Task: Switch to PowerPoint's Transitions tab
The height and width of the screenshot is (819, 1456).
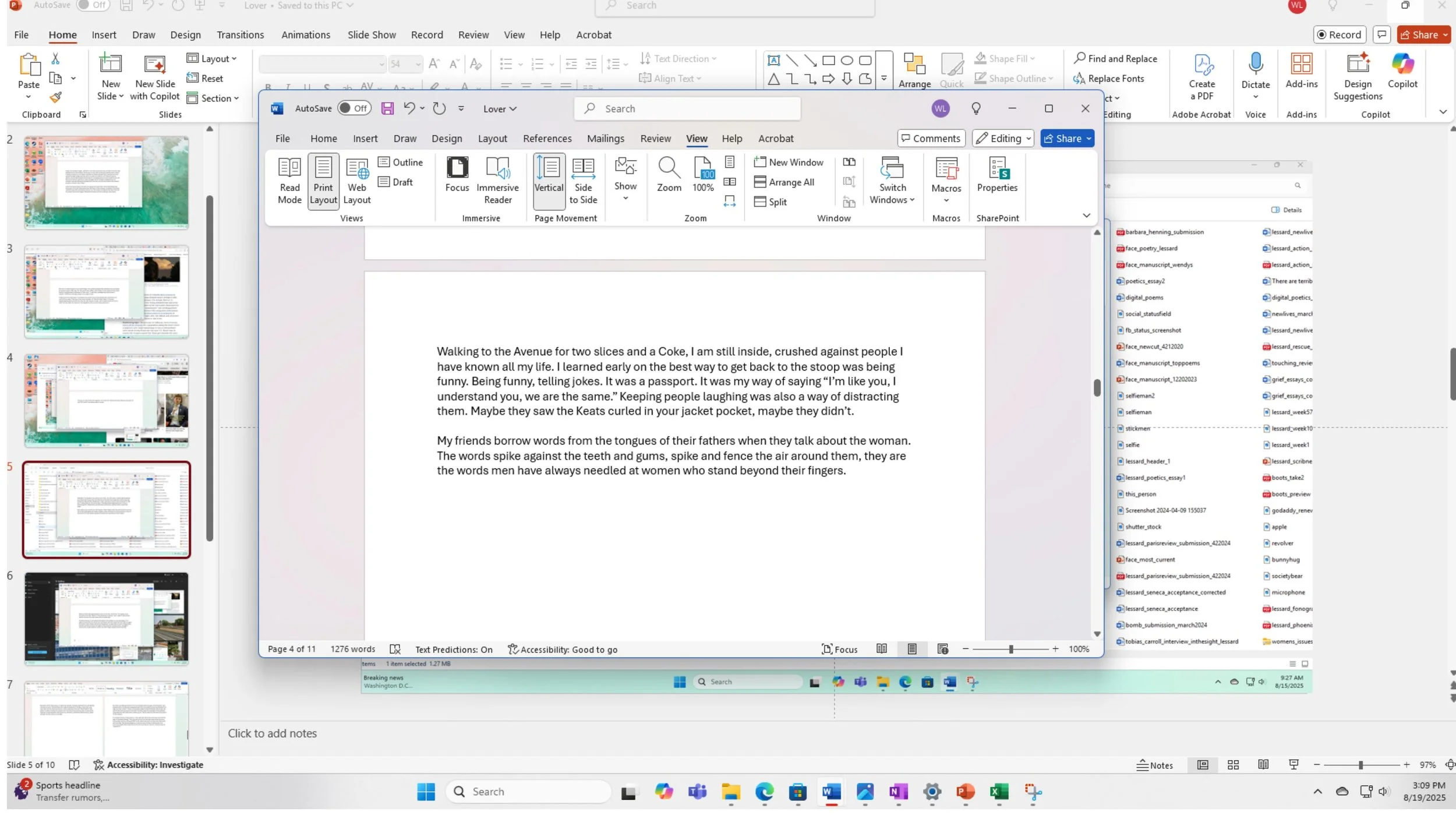Action: (240, 35)
